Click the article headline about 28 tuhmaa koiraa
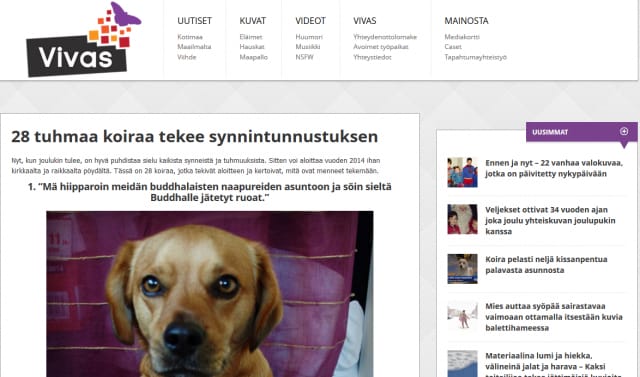 194,136
